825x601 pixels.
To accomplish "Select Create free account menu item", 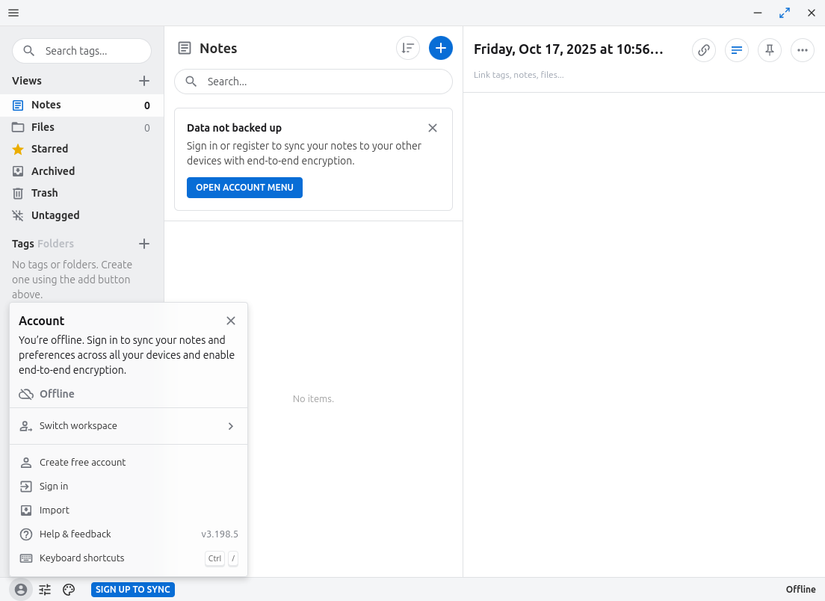I will click(83, 463).
